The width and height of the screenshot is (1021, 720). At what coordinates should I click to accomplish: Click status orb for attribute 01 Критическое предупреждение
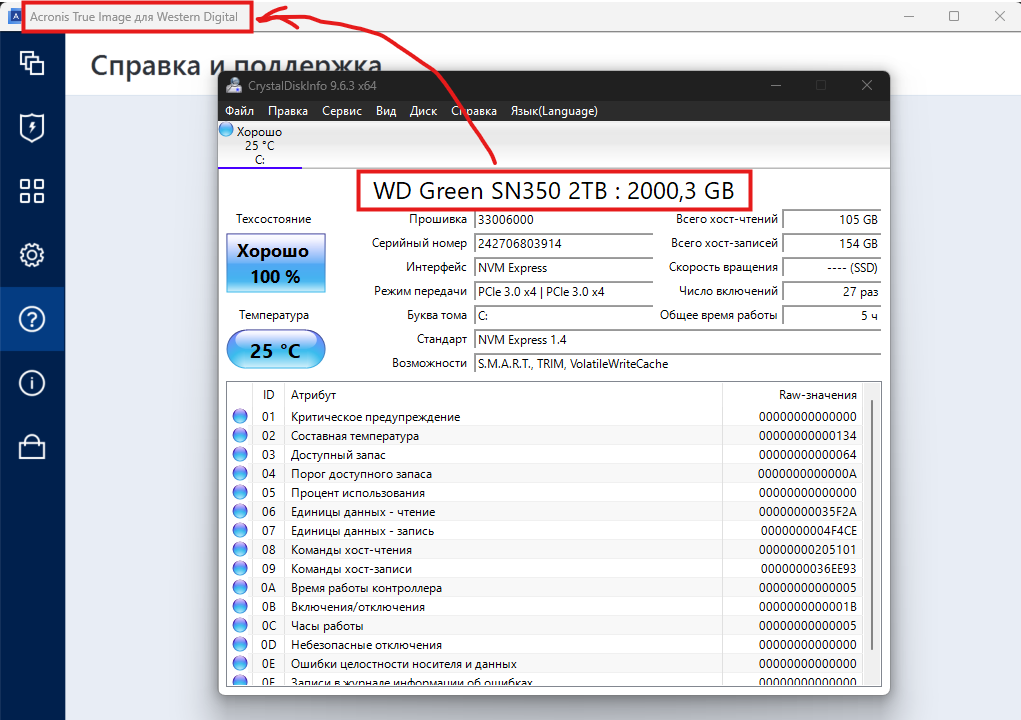click(x=240, y=416)
